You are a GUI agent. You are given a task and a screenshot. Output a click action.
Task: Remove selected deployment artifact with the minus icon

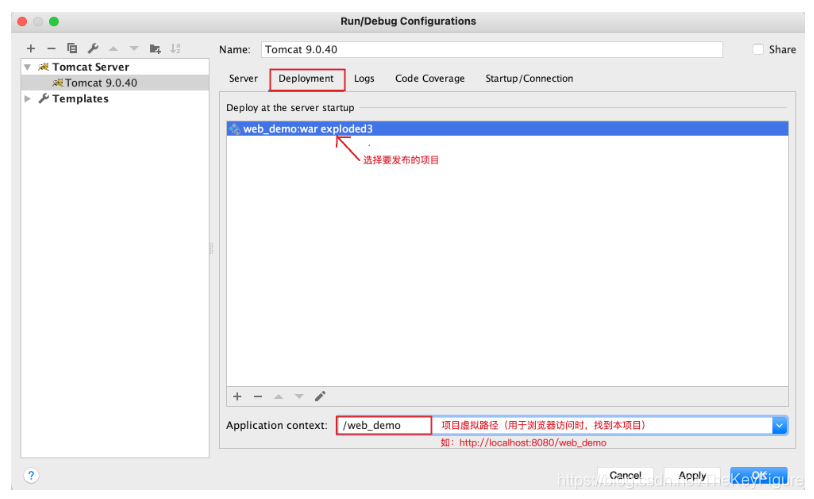tap(258, 396)
